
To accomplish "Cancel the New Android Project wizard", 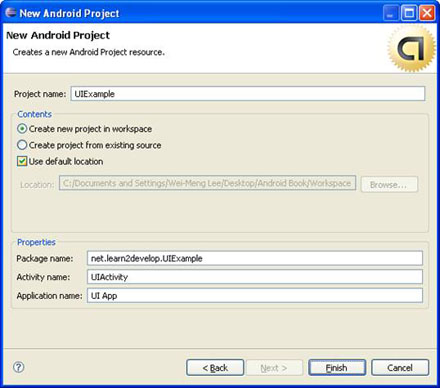I will click(400, 368).
